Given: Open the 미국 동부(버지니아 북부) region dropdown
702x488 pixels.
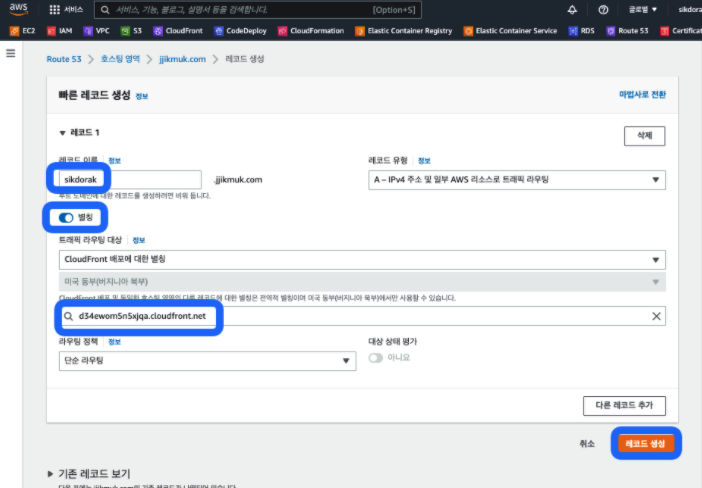Looking at the screenshot, I should point(362,282).
